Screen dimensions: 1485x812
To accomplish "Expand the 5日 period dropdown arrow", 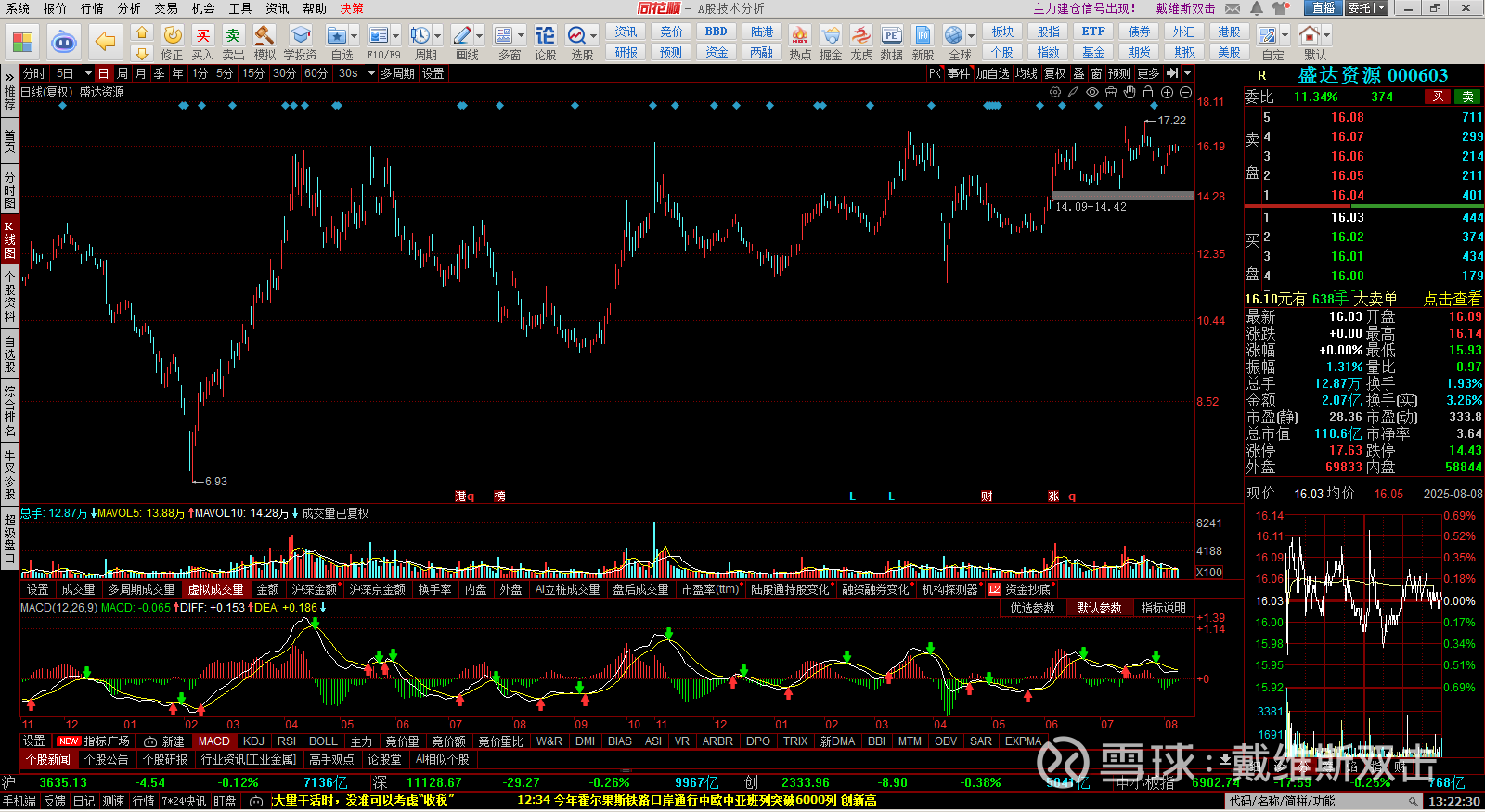I will click(88, 73).
